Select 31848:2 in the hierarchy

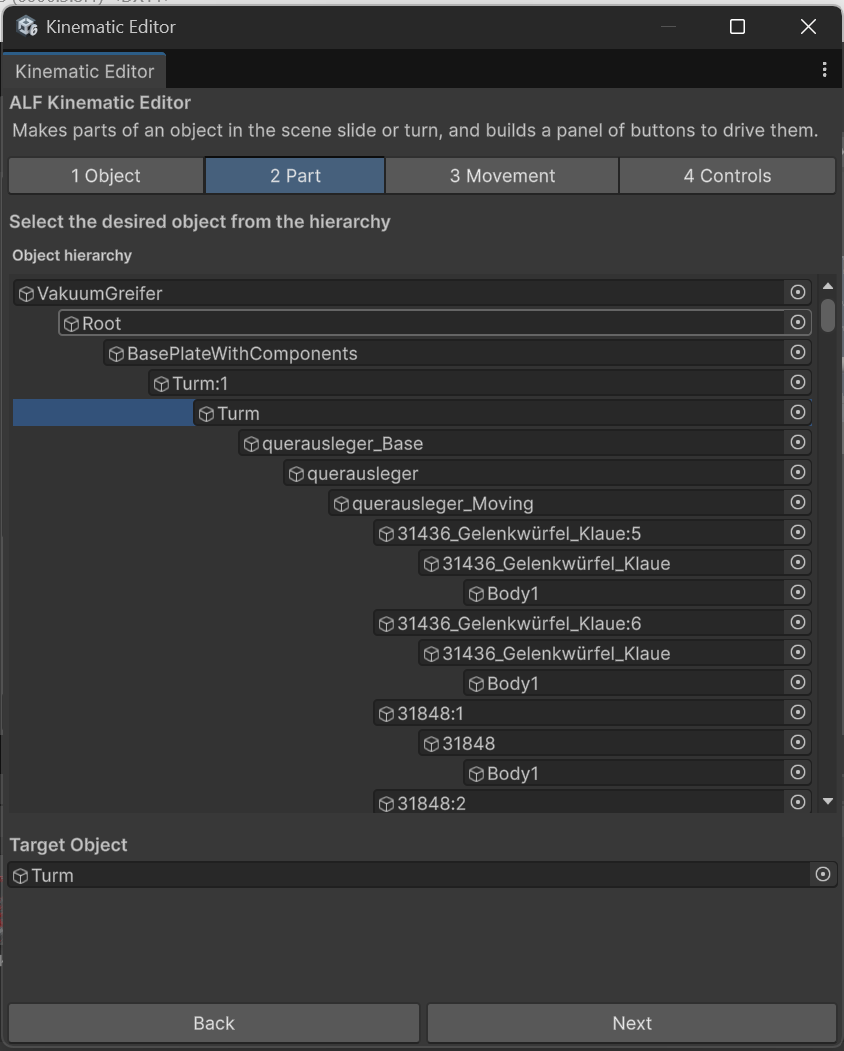(x=592, y=802)
